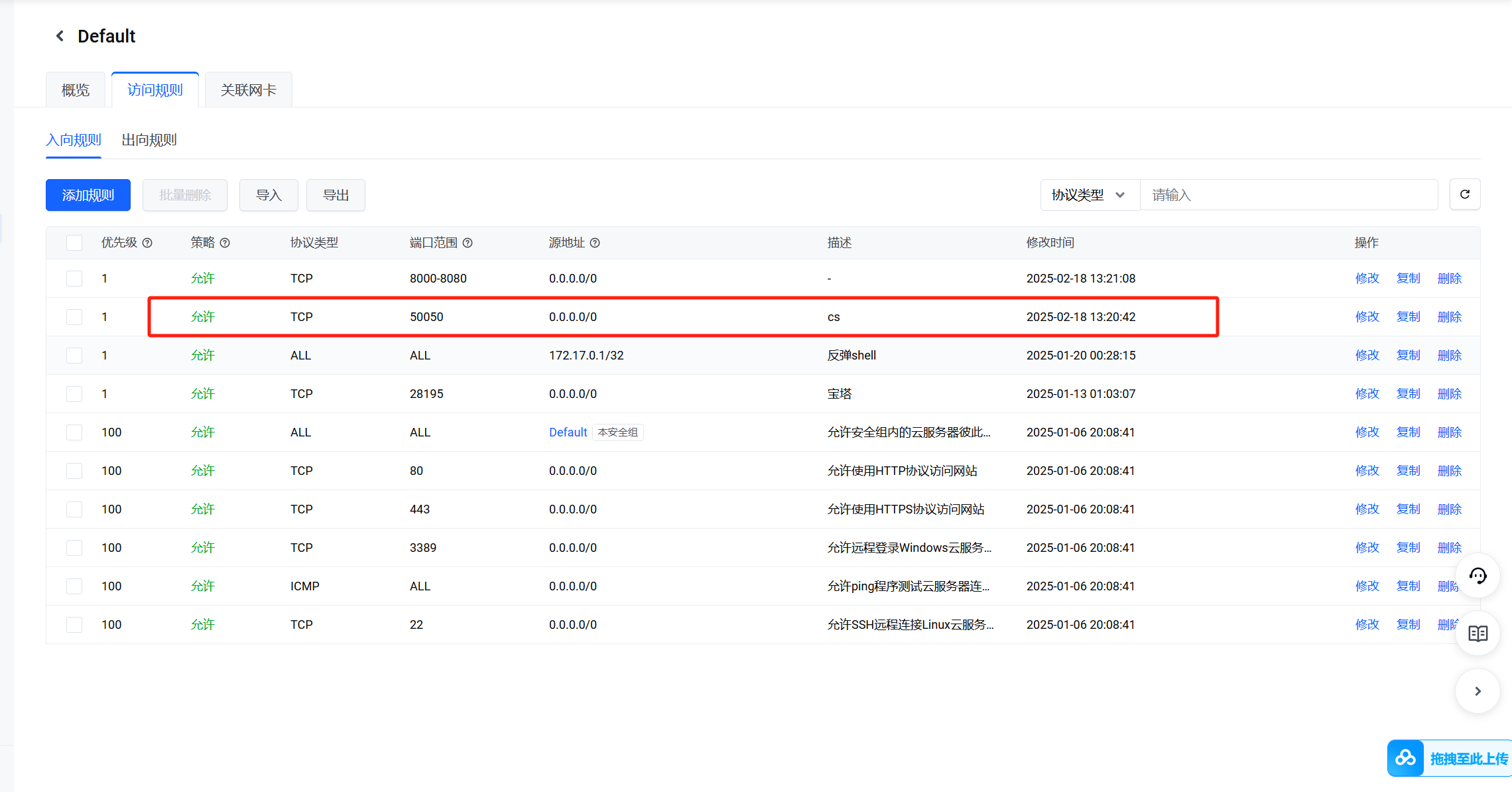Viewport: 1512px width, 792px height.
Task: Check the port 50050 rule checkbox
Action: tap(74, 317)
